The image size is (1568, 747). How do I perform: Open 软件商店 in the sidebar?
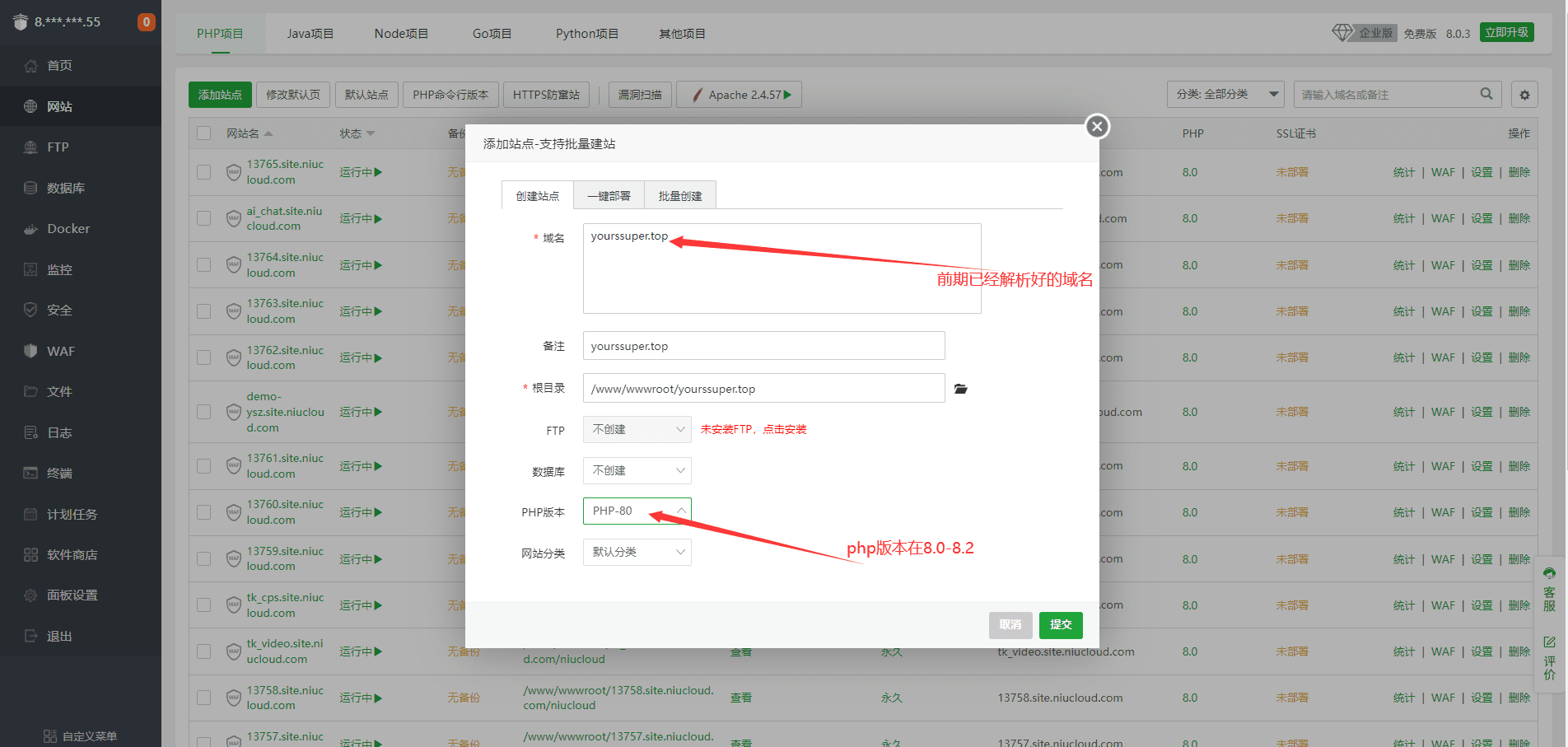pyautogui.click(x=72, y=555)
